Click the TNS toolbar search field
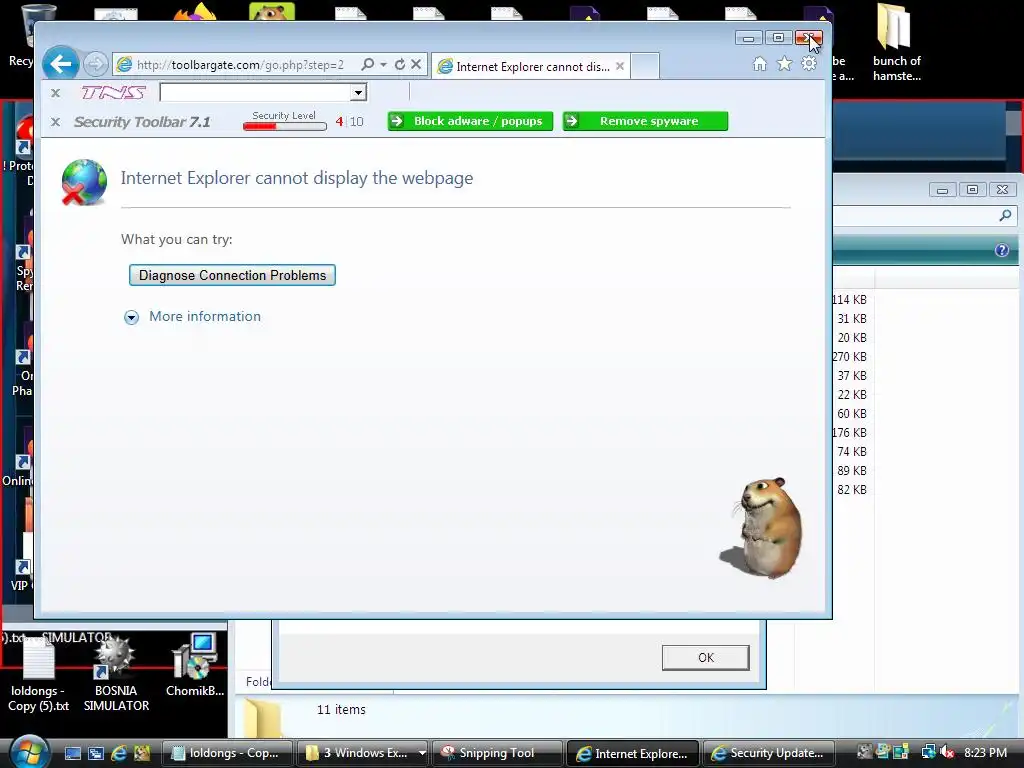The height and width of the screenshot is (768, 1024). pyautogui.click(x=255, y=93)
